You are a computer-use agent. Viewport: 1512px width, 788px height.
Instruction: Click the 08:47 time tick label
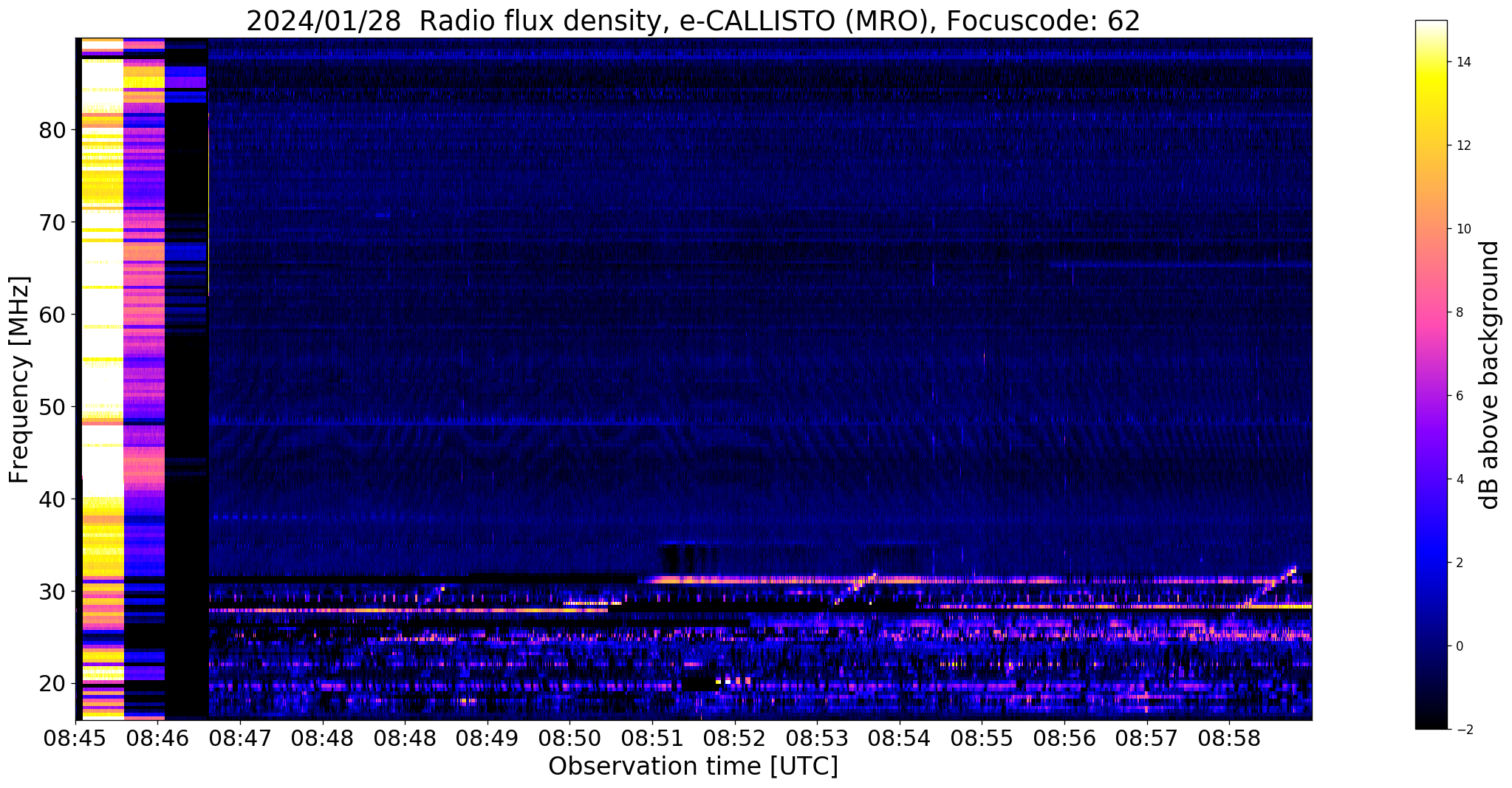pos(240,738)
